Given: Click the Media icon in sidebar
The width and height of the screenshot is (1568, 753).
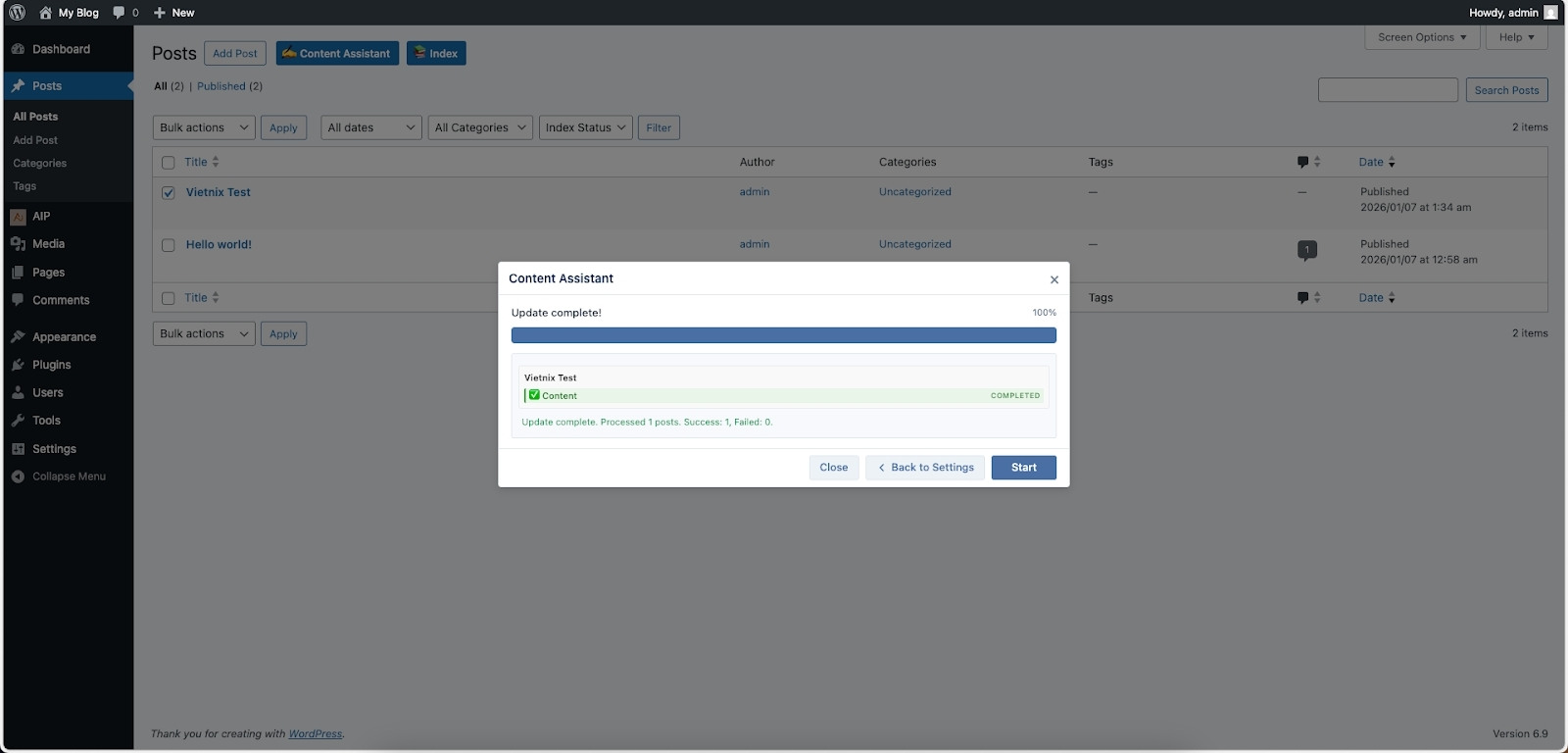Looking at the screenshot, I should (x=18, y=244).
